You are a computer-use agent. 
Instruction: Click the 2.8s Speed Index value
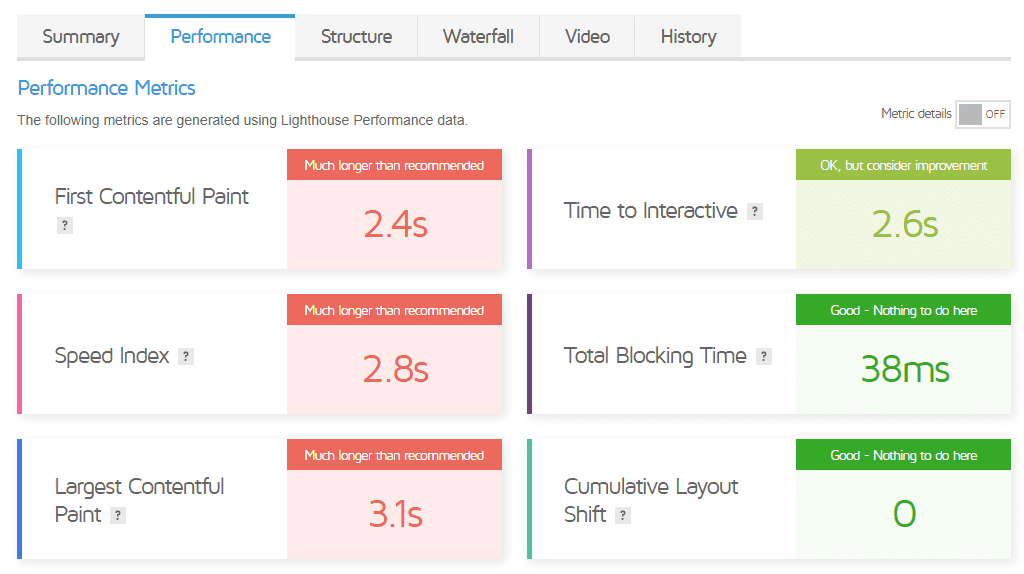pyautogui.click(x=395, y=370)
